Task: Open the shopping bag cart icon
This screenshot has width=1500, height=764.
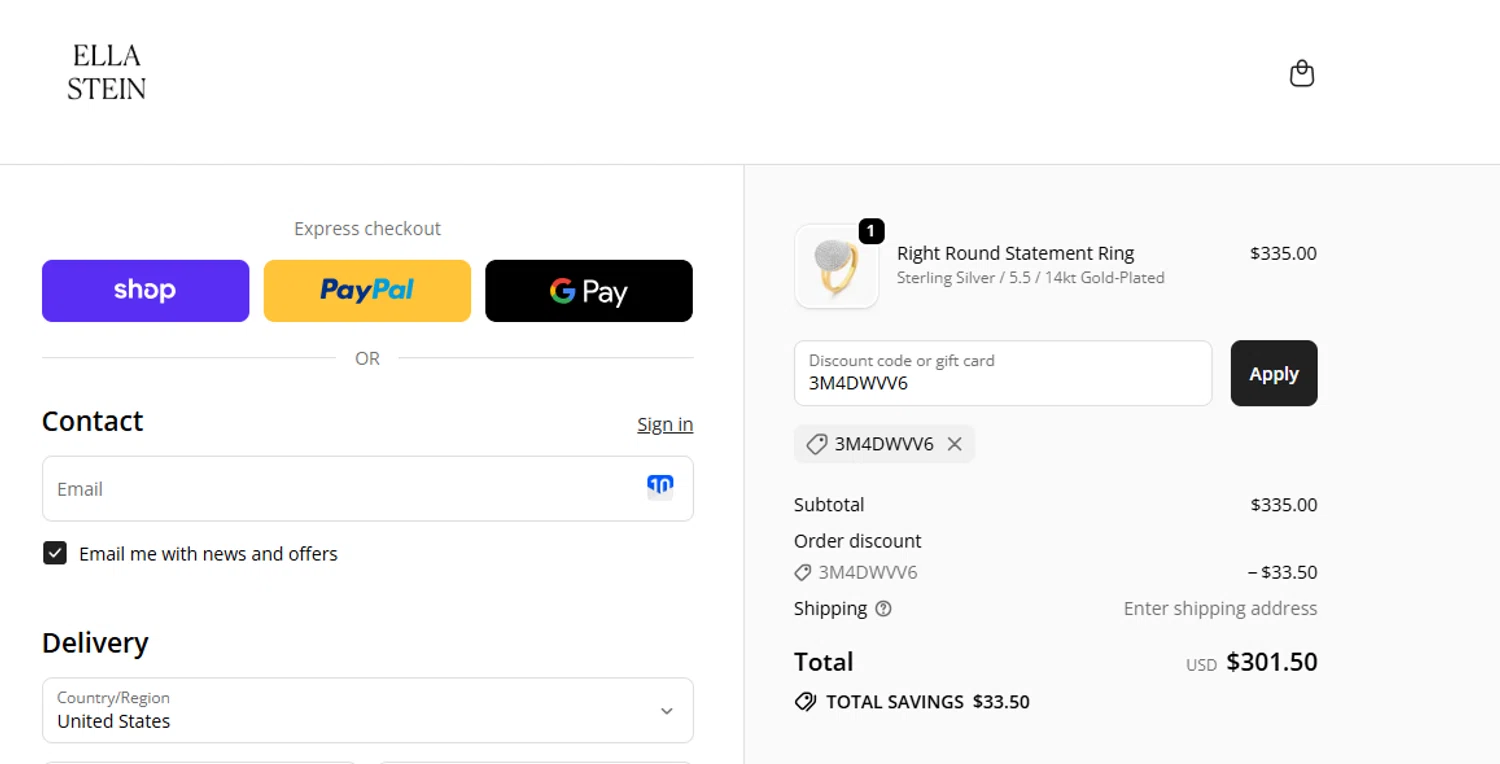Action: coord(1301,74)
